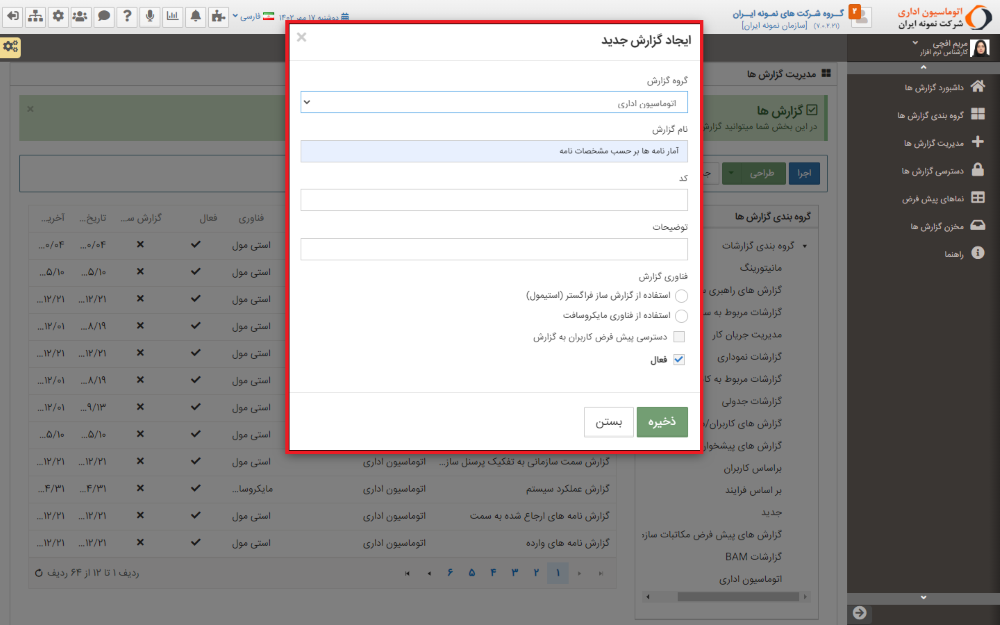Open the chat bubble icon
Screen dimensions: 1000x625
[103, 16]
